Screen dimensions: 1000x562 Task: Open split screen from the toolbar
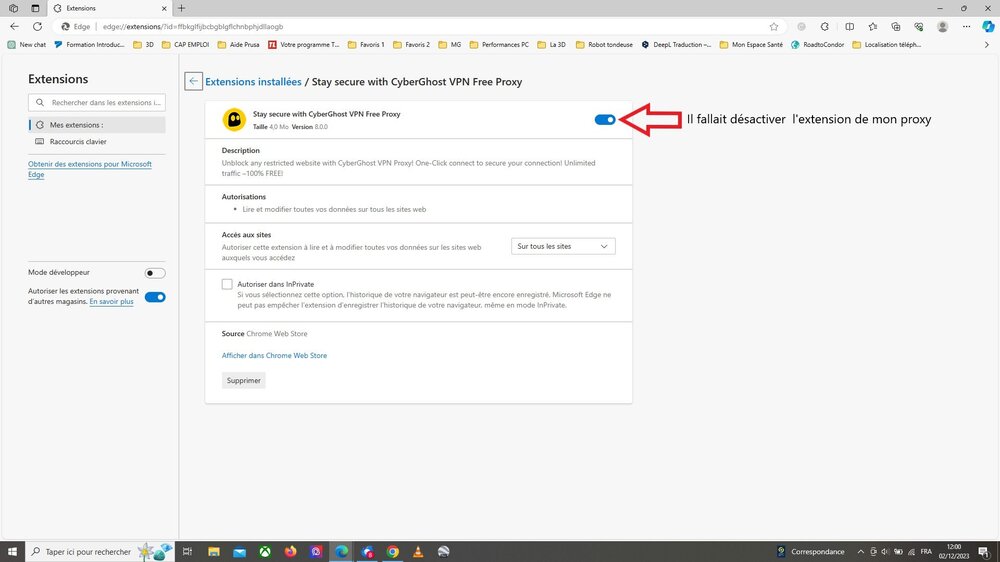(x=850, y=27)
